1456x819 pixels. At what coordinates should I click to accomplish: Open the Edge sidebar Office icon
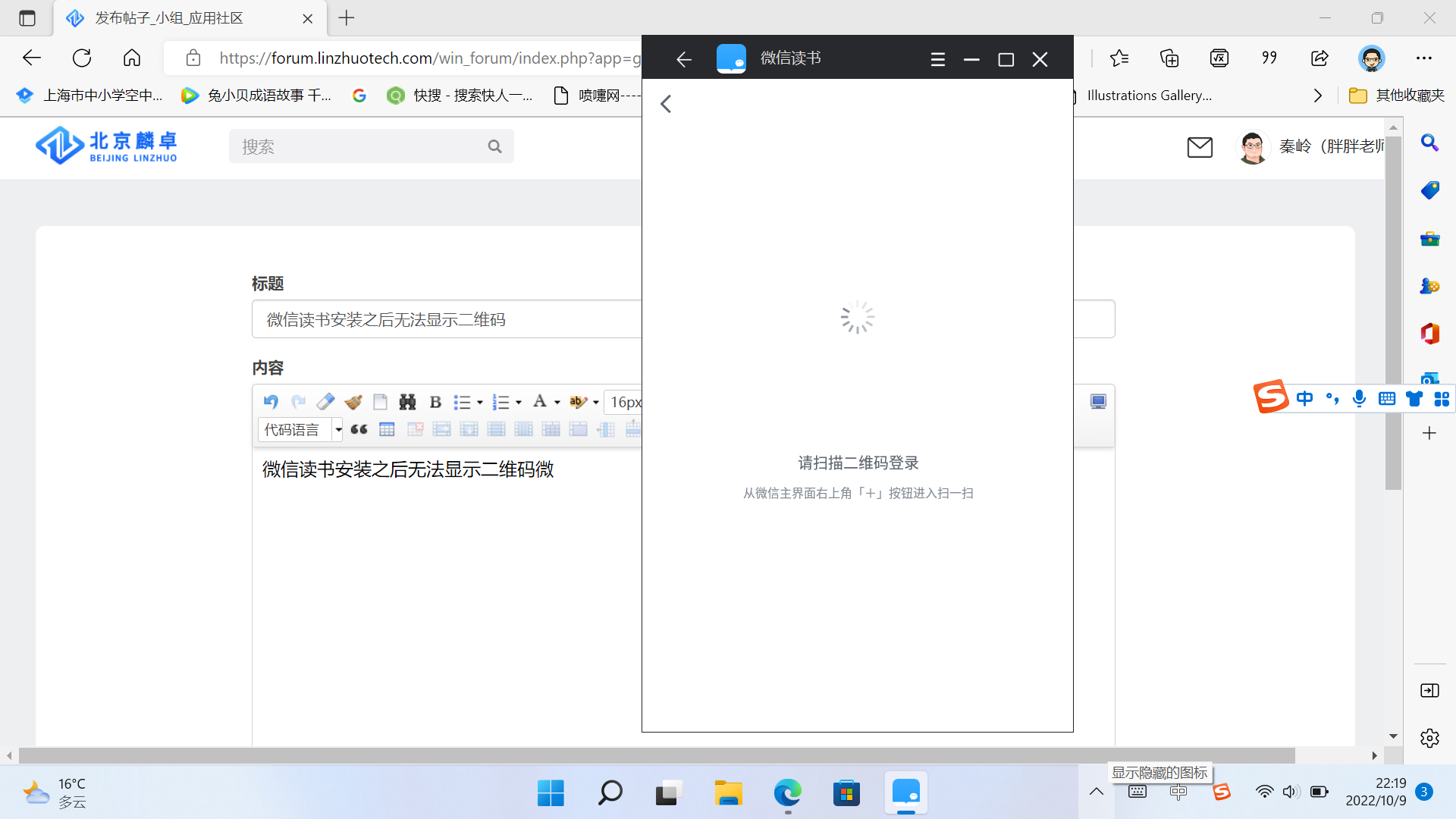point(1429,334)
